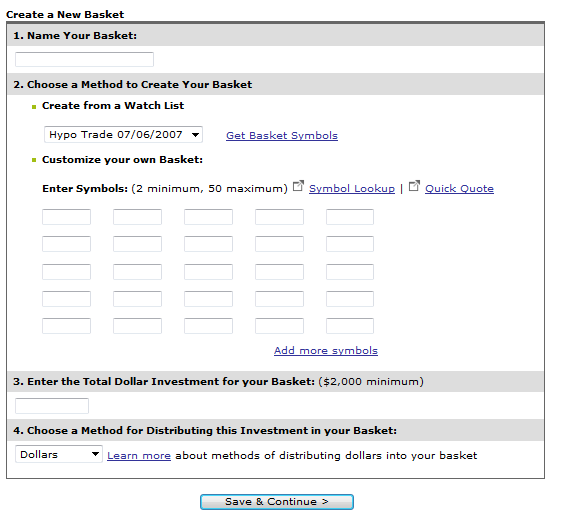Viewport: 563px width, 523px height.
Task: Click the 'Create a New Basket' title
Action: click(x=65, y=14)
